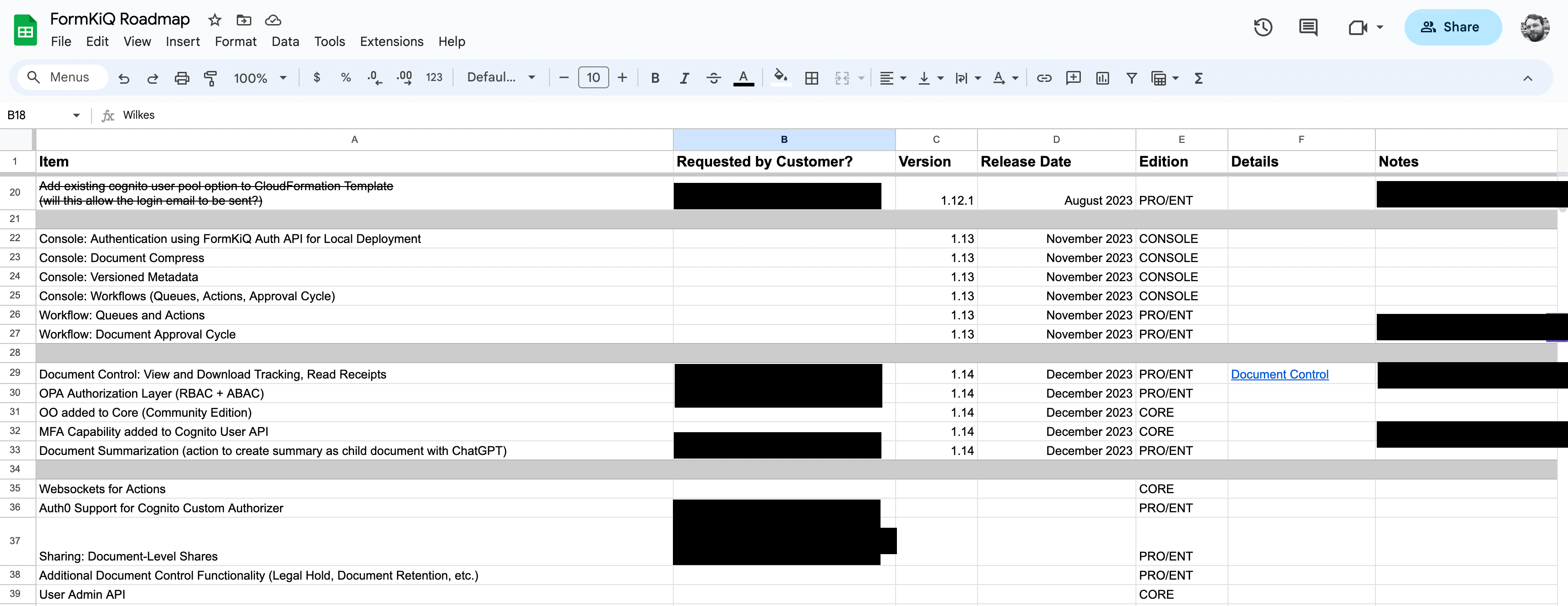Screen dimensions: 1568x606
Task: Insert a comment
Action: (1308, 27)
